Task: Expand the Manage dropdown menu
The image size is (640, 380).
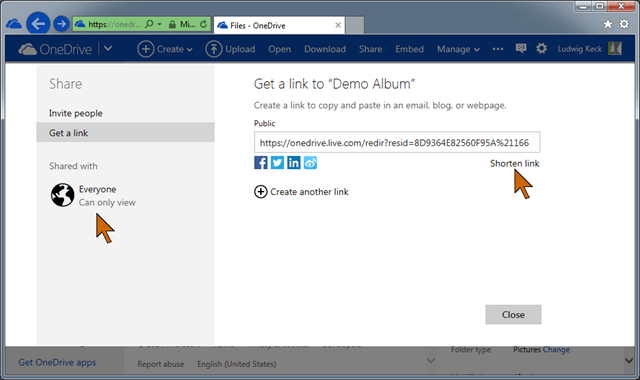Action: coord(458,49)
